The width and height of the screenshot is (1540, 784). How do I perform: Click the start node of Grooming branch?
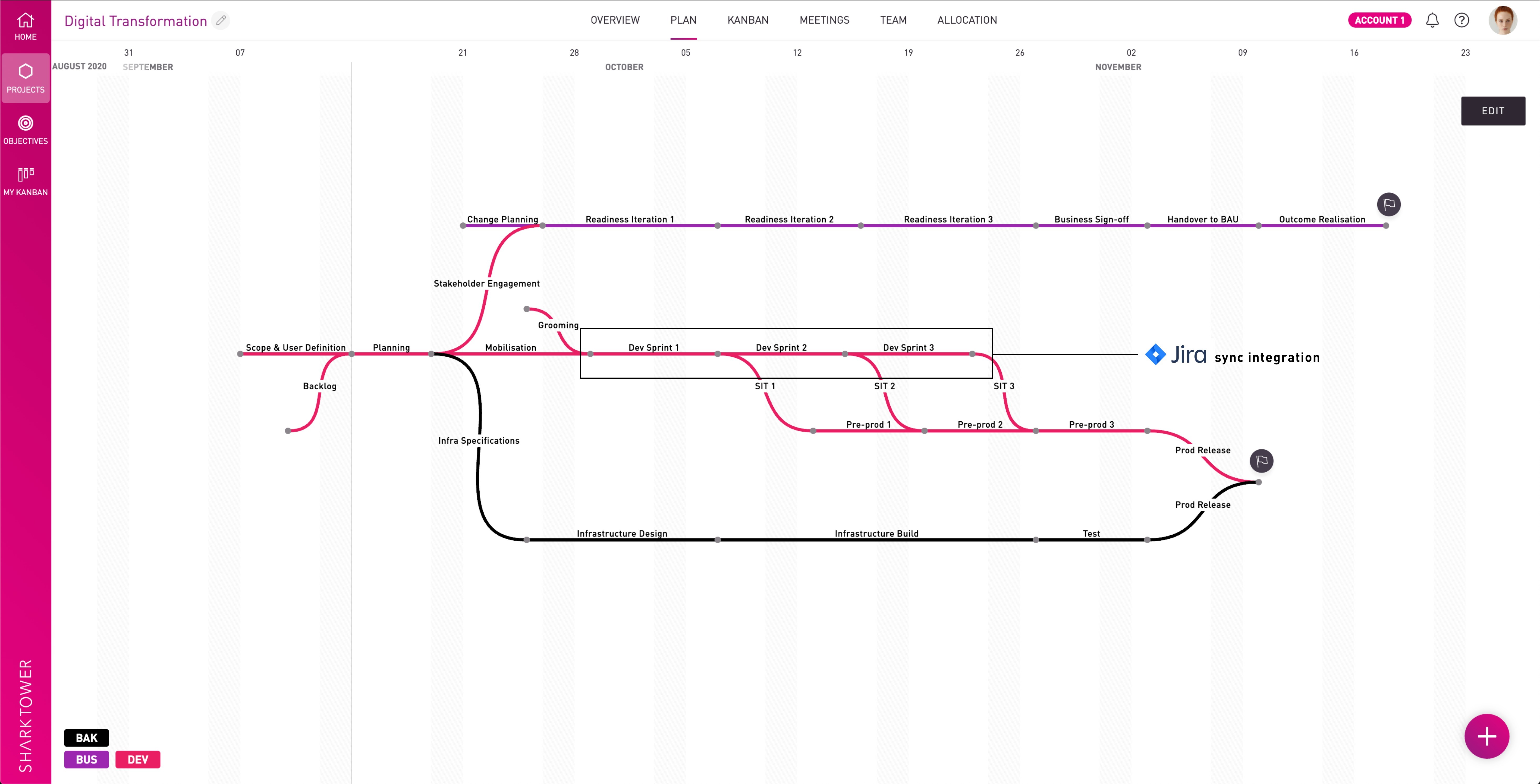pyautogui.click(x=527, y=309)
